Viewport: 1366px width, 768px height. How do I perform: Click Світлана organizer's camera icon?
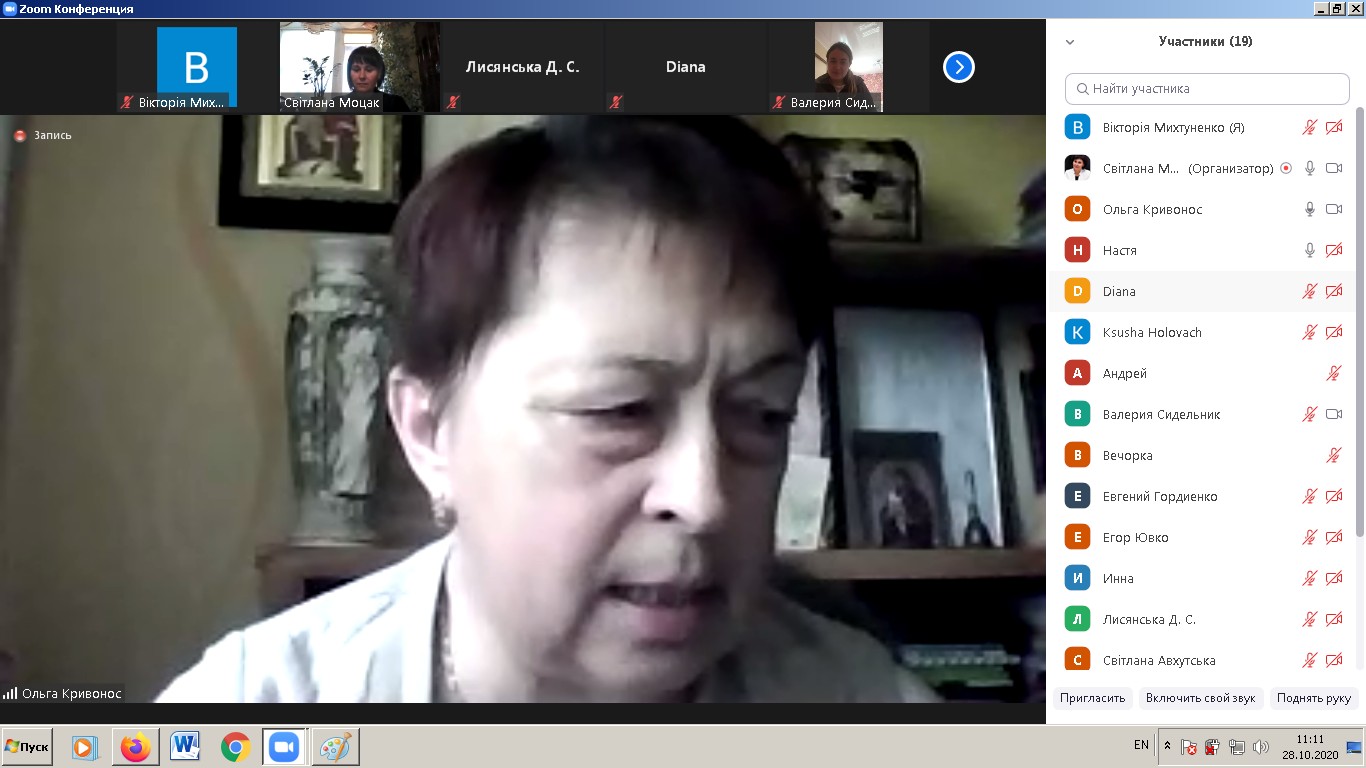click(1333, 168)
